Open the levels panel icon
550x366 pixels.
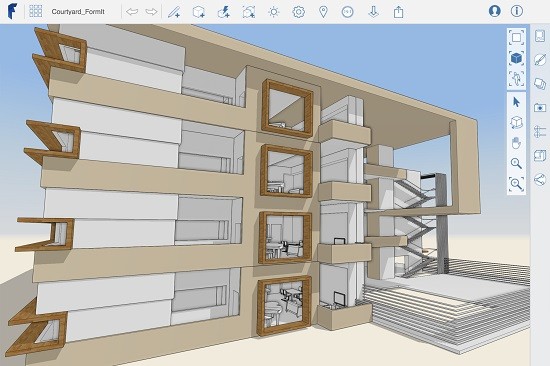point(540,132)
